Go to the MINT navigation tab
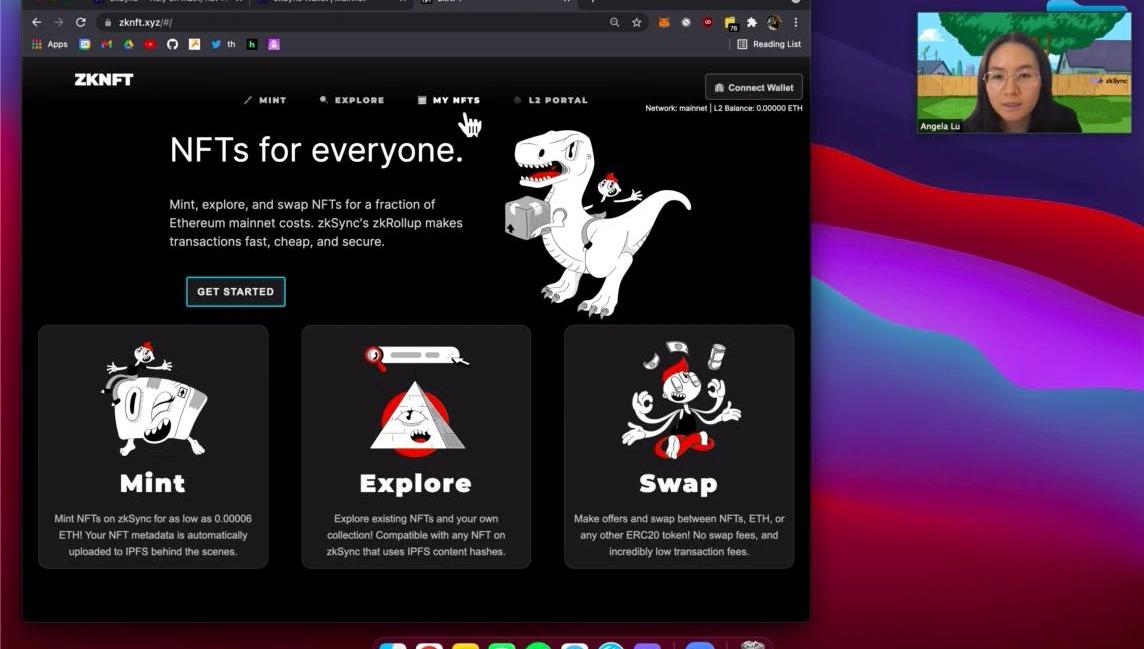The height and width of the screenshot is (649, 1144). pyautogui.click(x=265, y=100)
